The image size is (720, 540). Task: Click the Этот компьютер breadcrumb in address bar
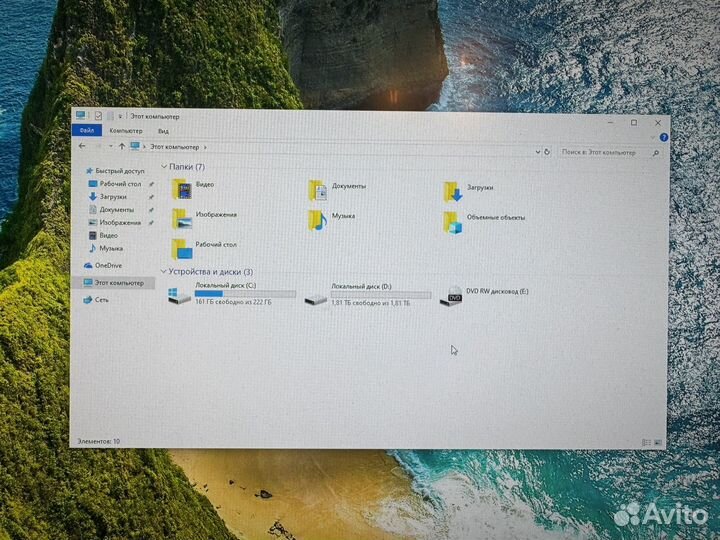(x=175, y=147)
